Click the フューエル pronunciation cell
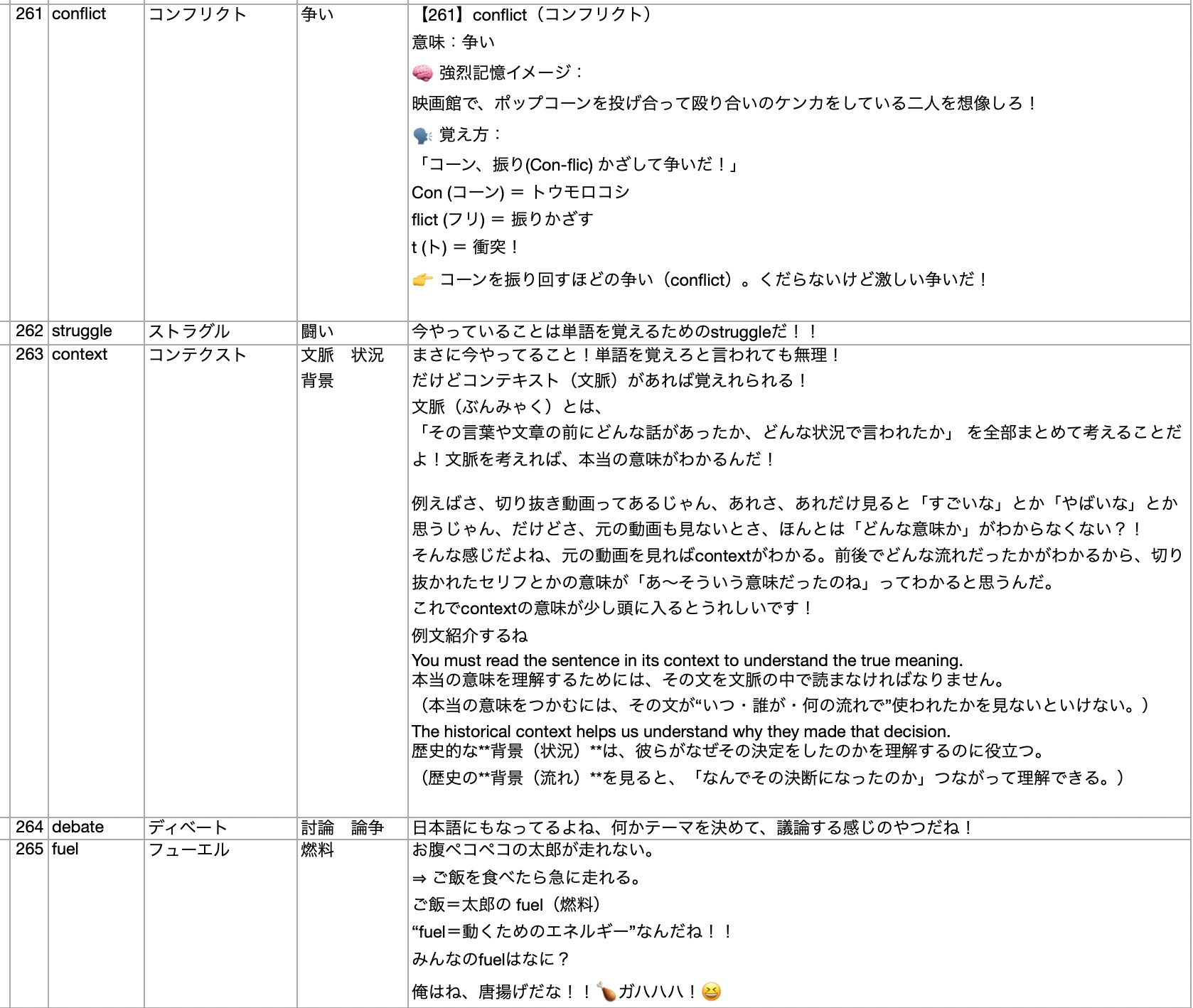The image size is (1193, 1008). (188, 849)
